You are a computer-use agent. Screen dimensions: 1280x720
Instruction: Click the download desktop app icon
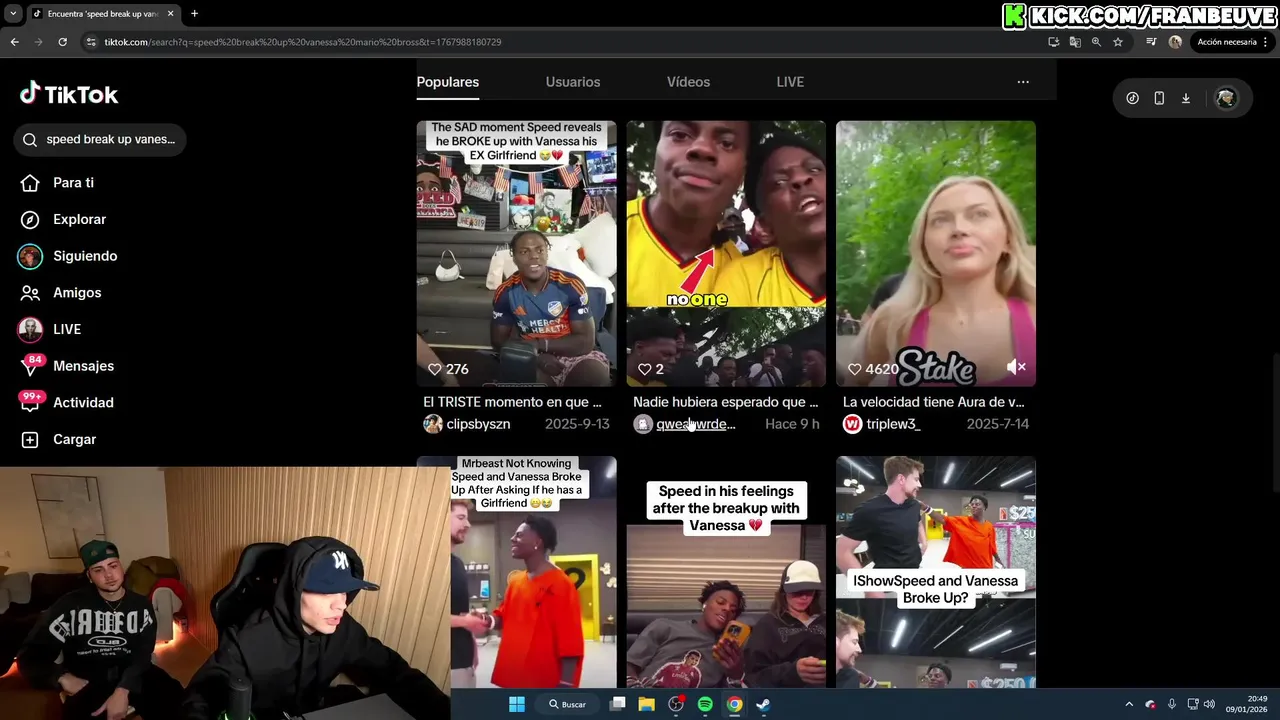1186,98
